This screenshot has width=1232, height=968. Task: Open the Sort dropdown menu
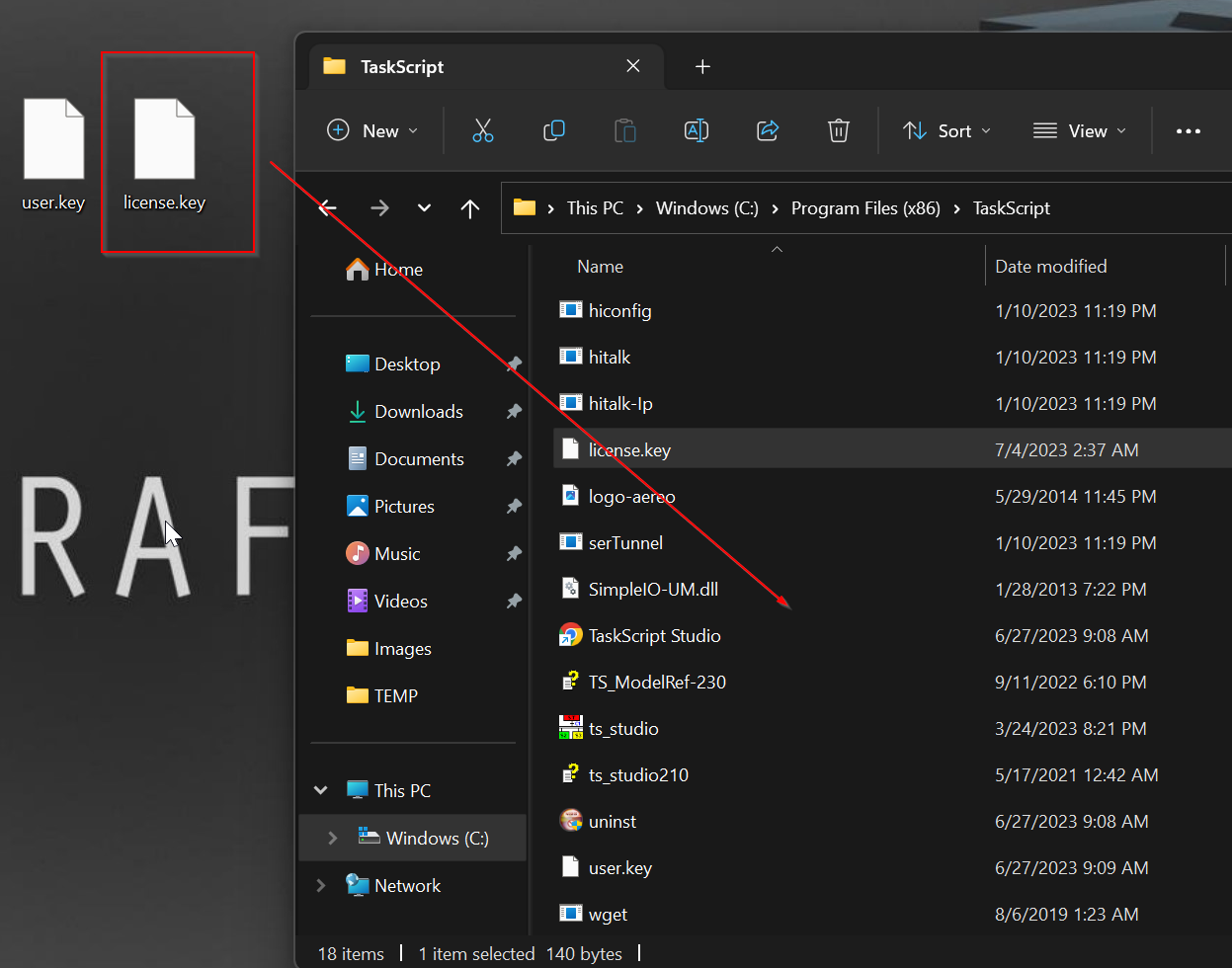point(946,130)
